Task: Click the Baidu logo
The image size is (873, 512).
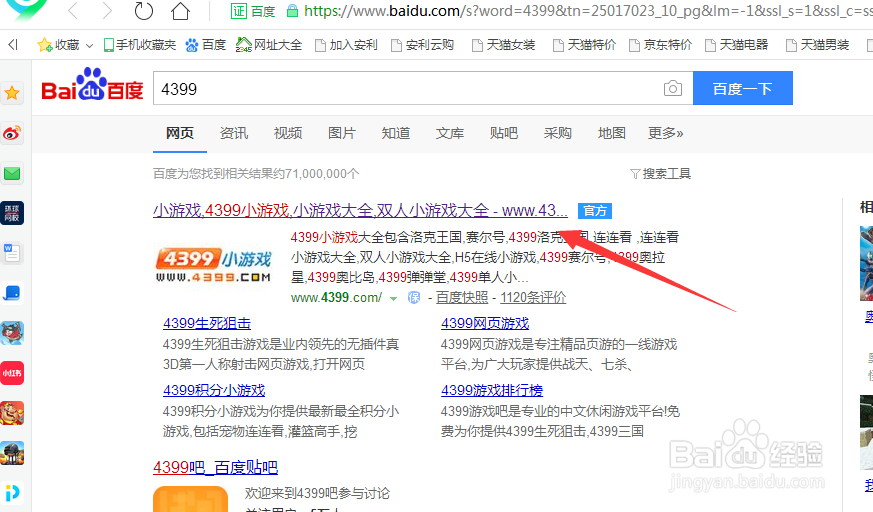Action: tap(92, 85)
